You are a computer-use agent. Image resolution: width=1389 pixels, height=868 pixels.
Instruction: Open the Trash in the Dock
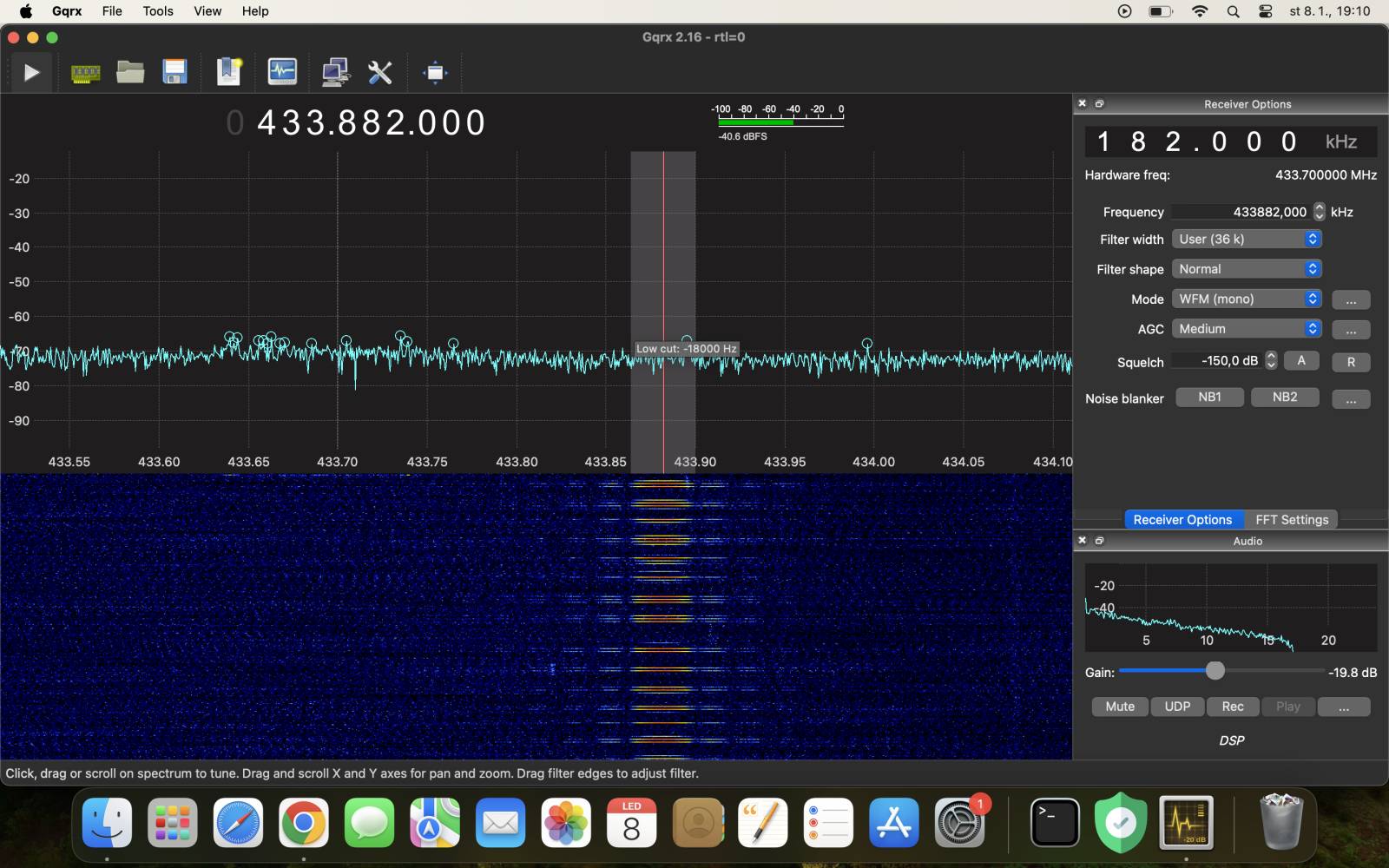(1281, 822)
